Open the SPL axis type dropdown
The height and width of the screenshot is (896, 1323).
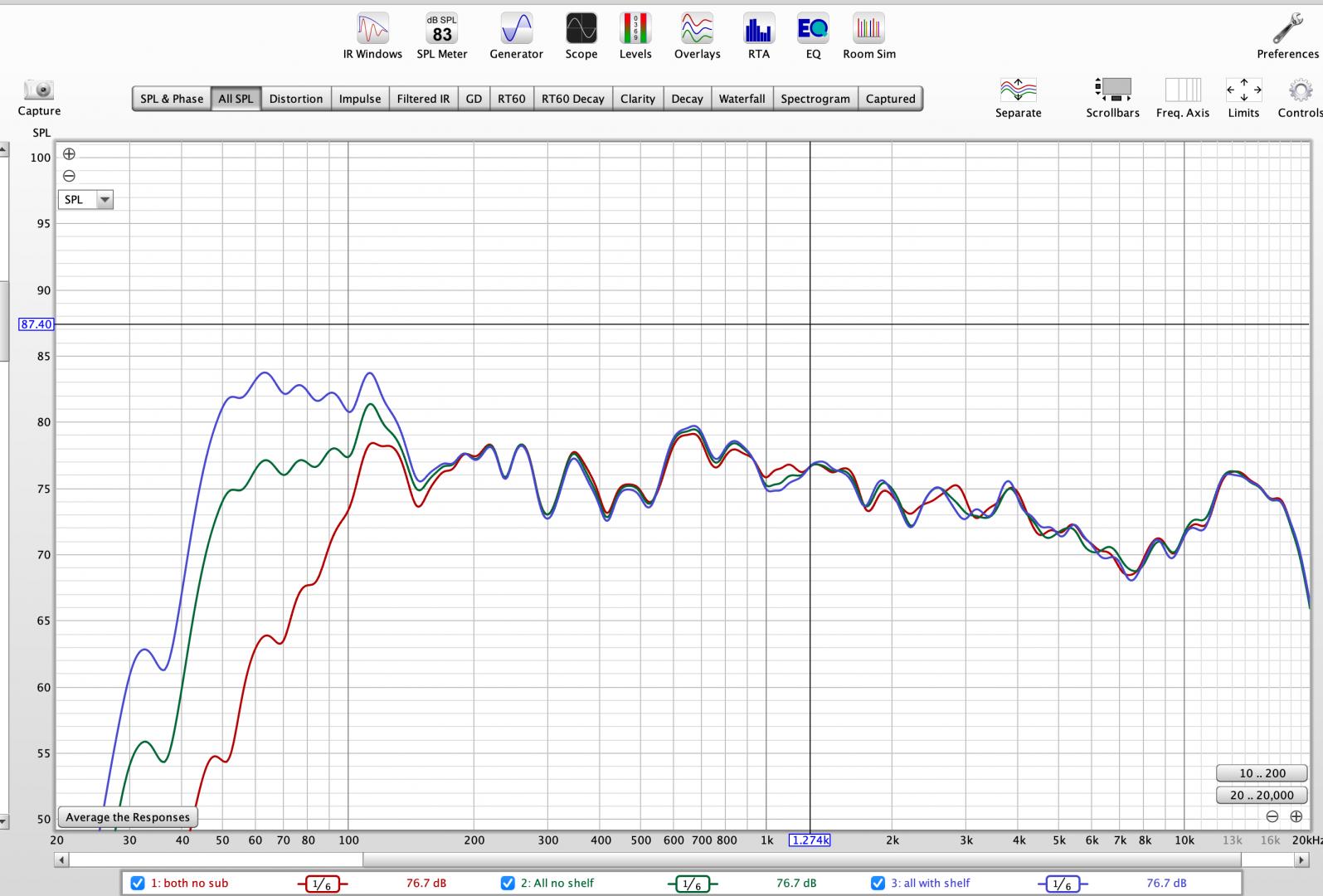coord(85,199)
